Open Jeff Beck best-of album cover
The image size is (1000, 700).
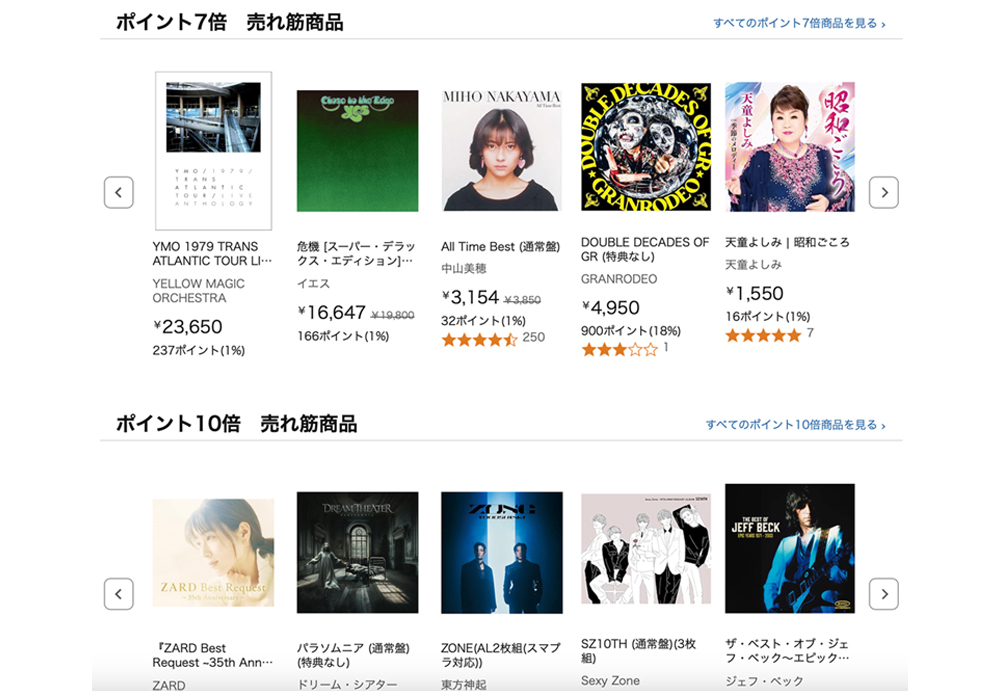tap(790, 548)
